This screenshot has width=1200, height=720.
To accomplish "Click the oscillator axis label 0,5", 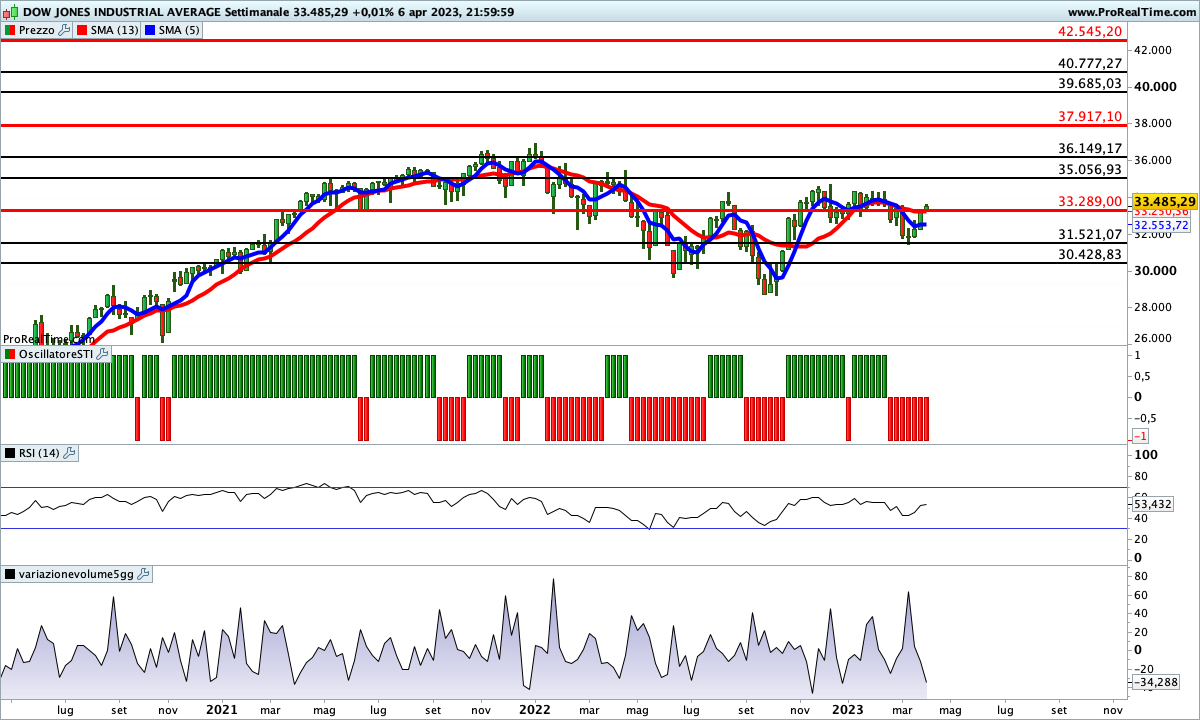I will [1144, 376].
